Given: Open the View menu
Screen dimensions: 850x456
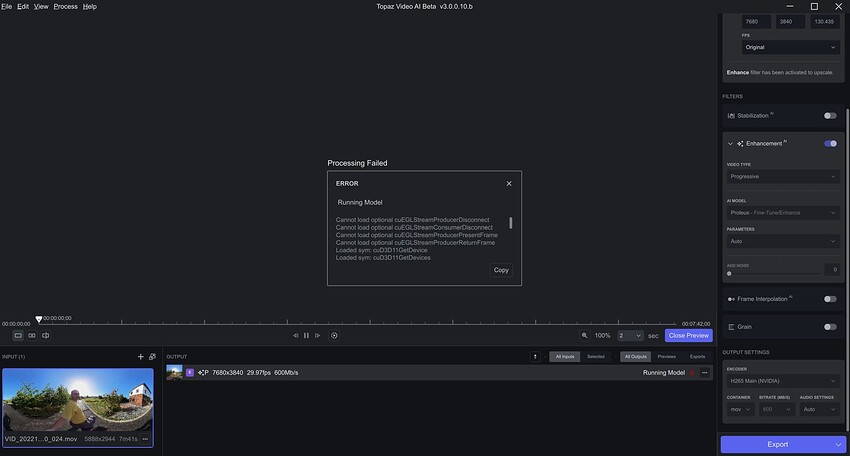Looking at the screenshot, I should pyautogui.click(x=41, y=7).
